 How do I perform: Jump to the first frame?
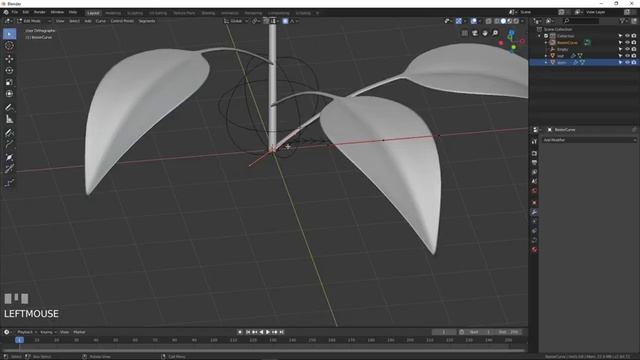tap(248, 332)
